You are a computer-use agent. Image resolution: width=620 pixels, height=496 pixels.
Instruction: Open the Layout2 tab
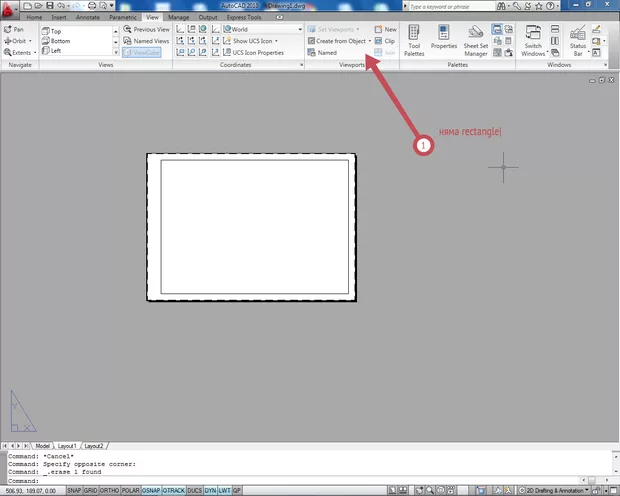pos(93,446)
